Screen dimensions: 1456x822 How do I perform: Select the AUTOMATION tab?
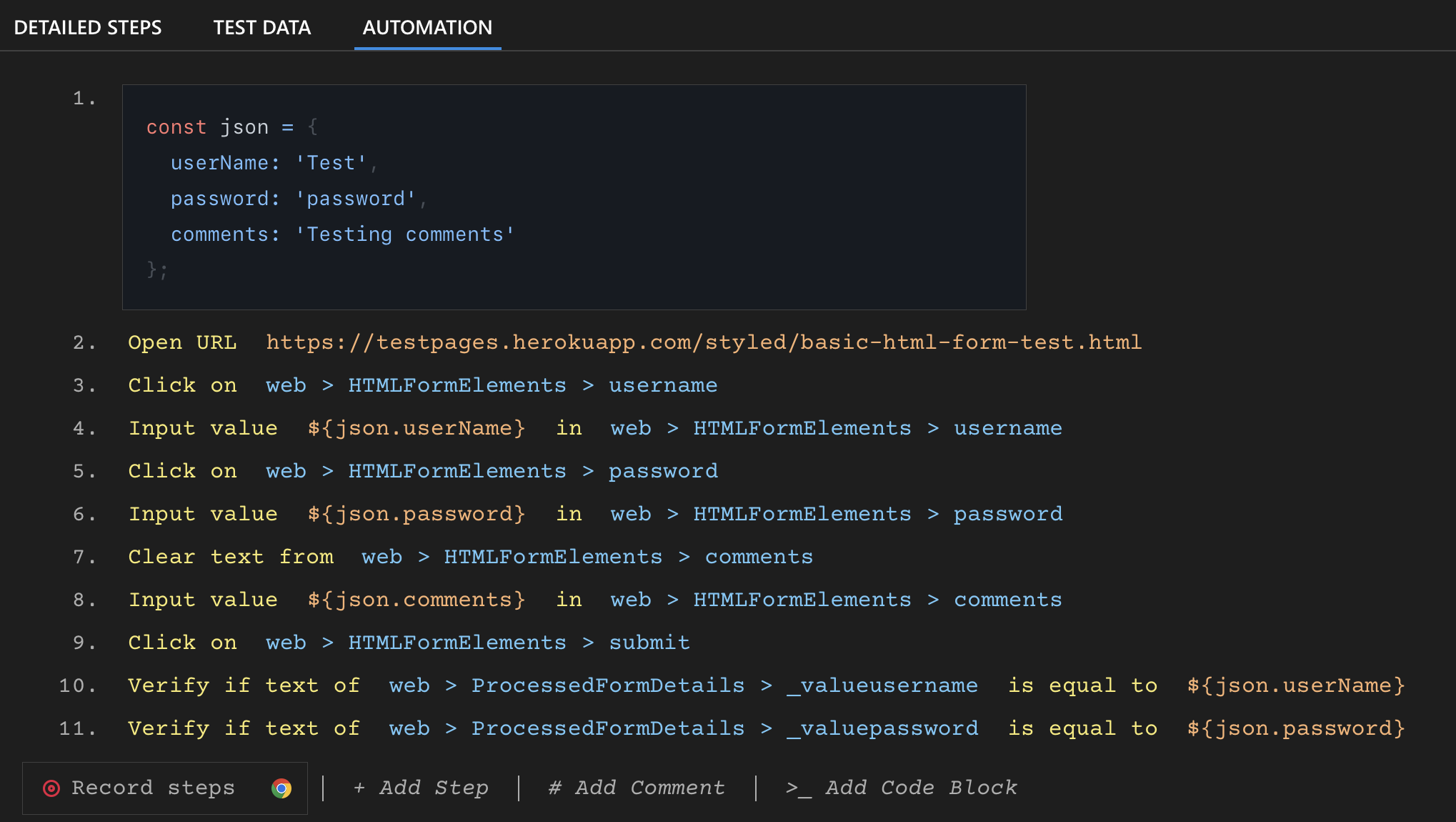pos(427,27)
